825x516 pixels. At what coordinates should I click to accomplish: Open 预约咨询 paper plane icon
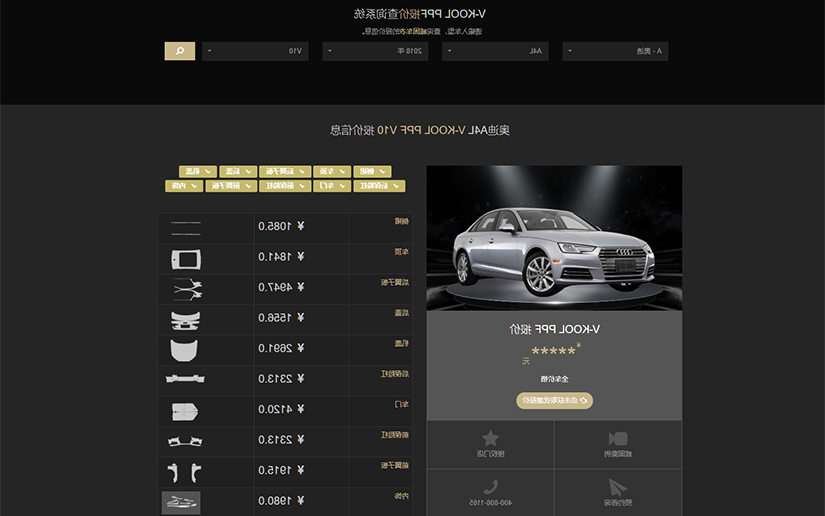tap(618, 488)
